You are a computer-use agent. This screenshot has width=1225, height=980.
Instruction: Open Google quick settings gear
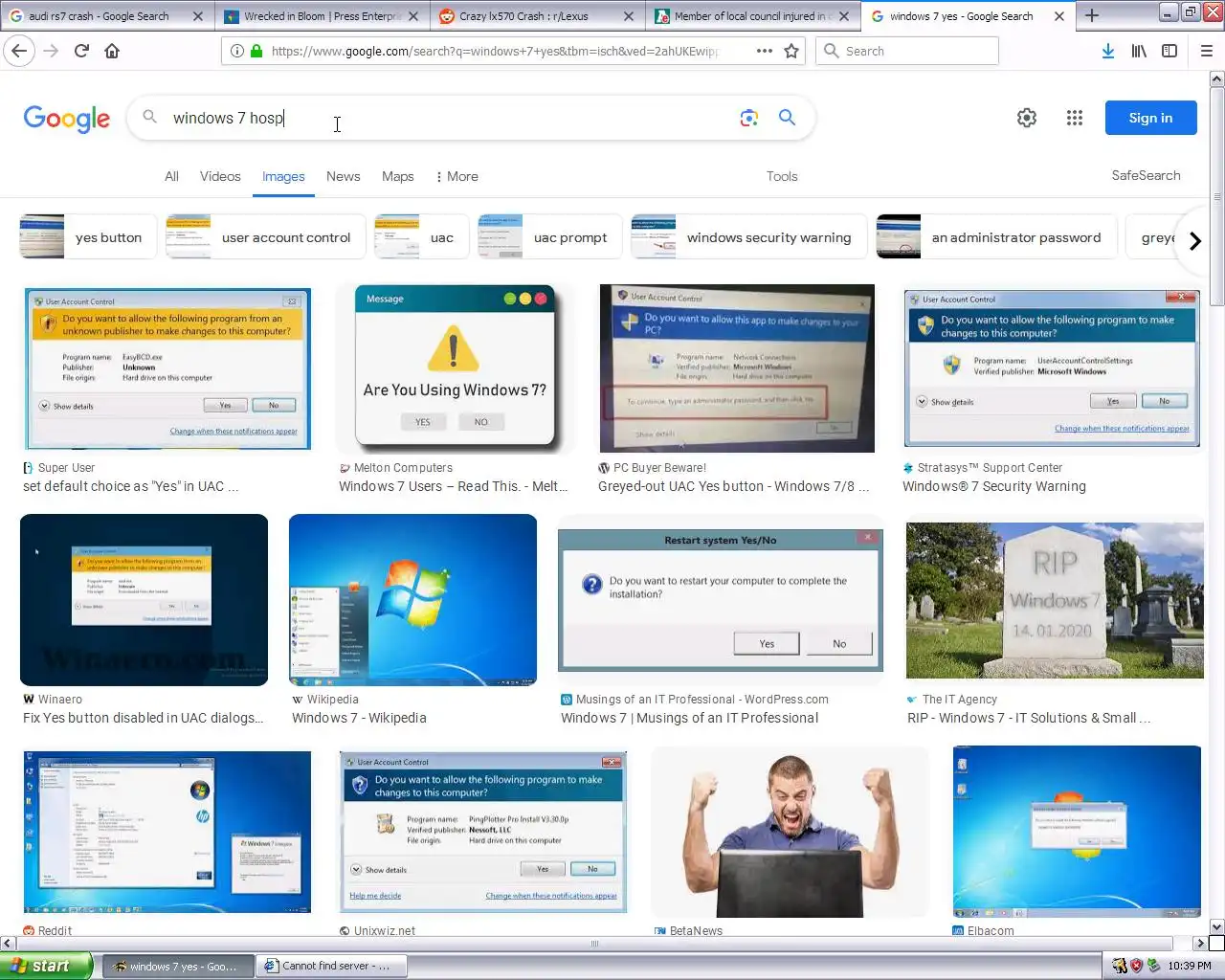pos(1027,118)
